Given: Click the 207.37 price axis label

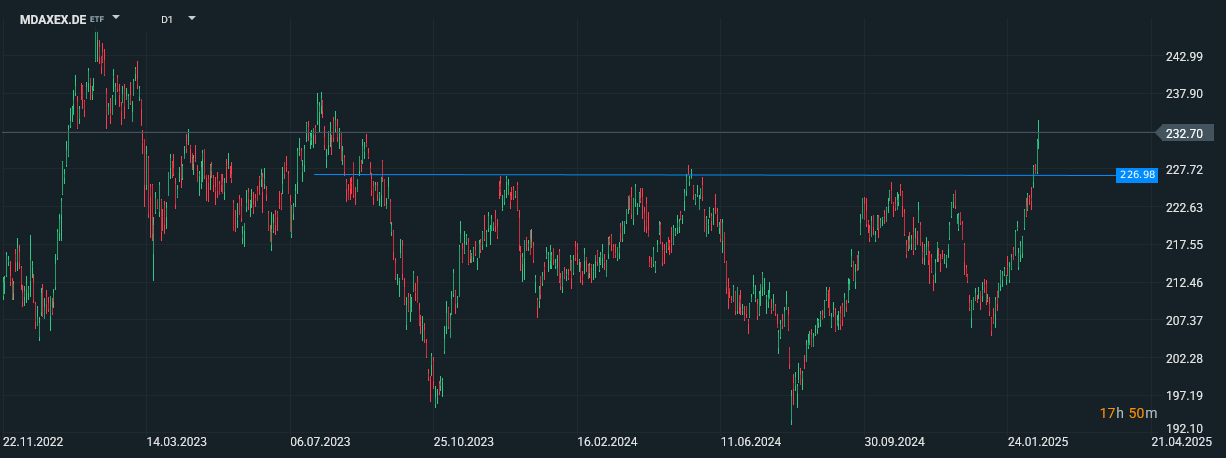Looking at the screenshot, I should [1184, 320].
